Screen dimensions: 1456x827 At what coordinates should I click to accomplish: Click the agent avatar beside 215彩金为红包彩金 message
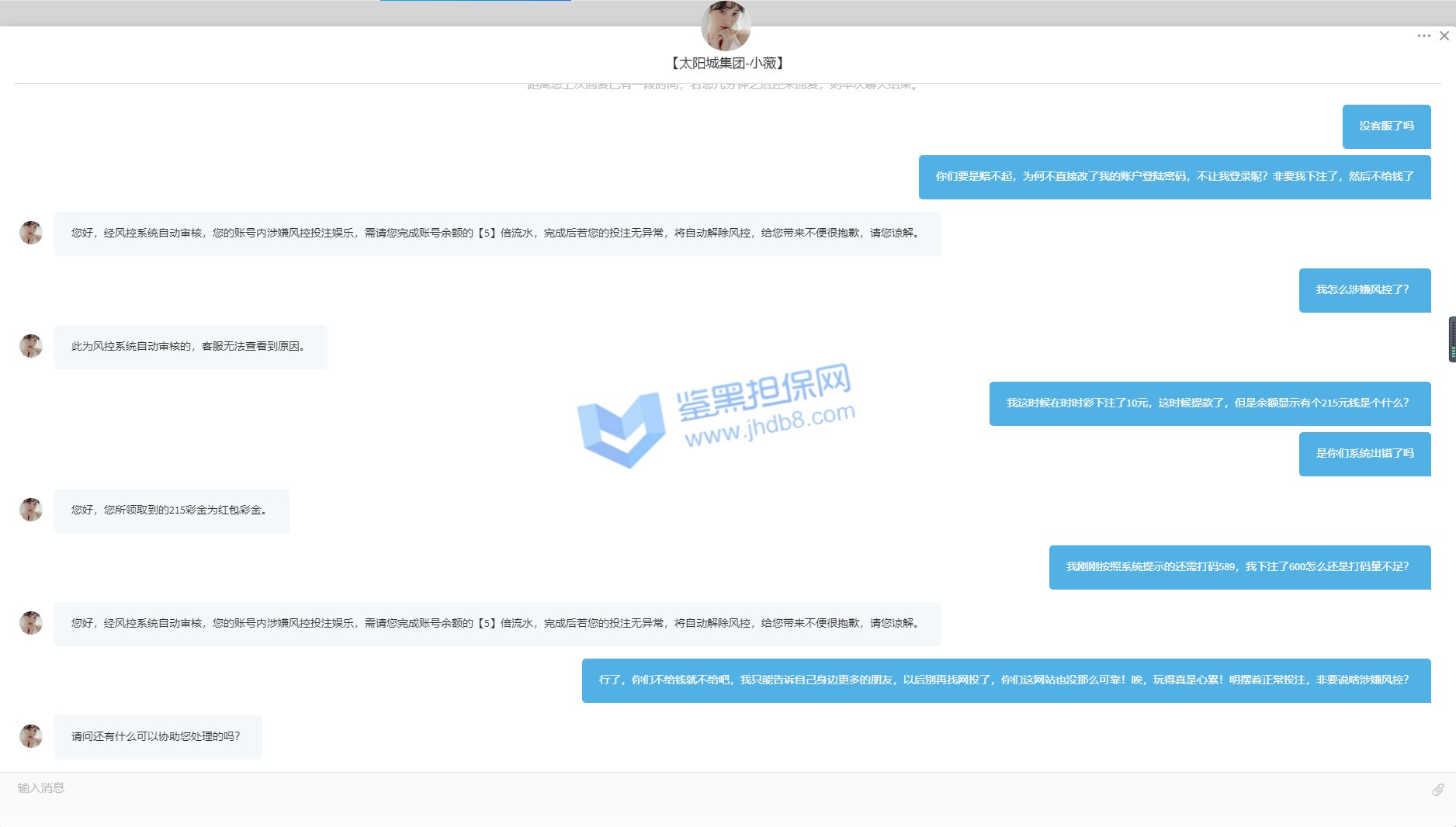pos(31,510)
